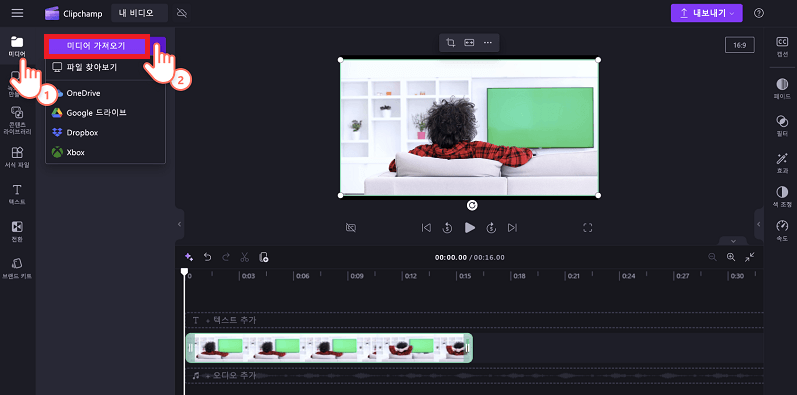Rewind five seconds
Image resolution: width=797 pixels, height=395 pixels.
pos(447,228)
